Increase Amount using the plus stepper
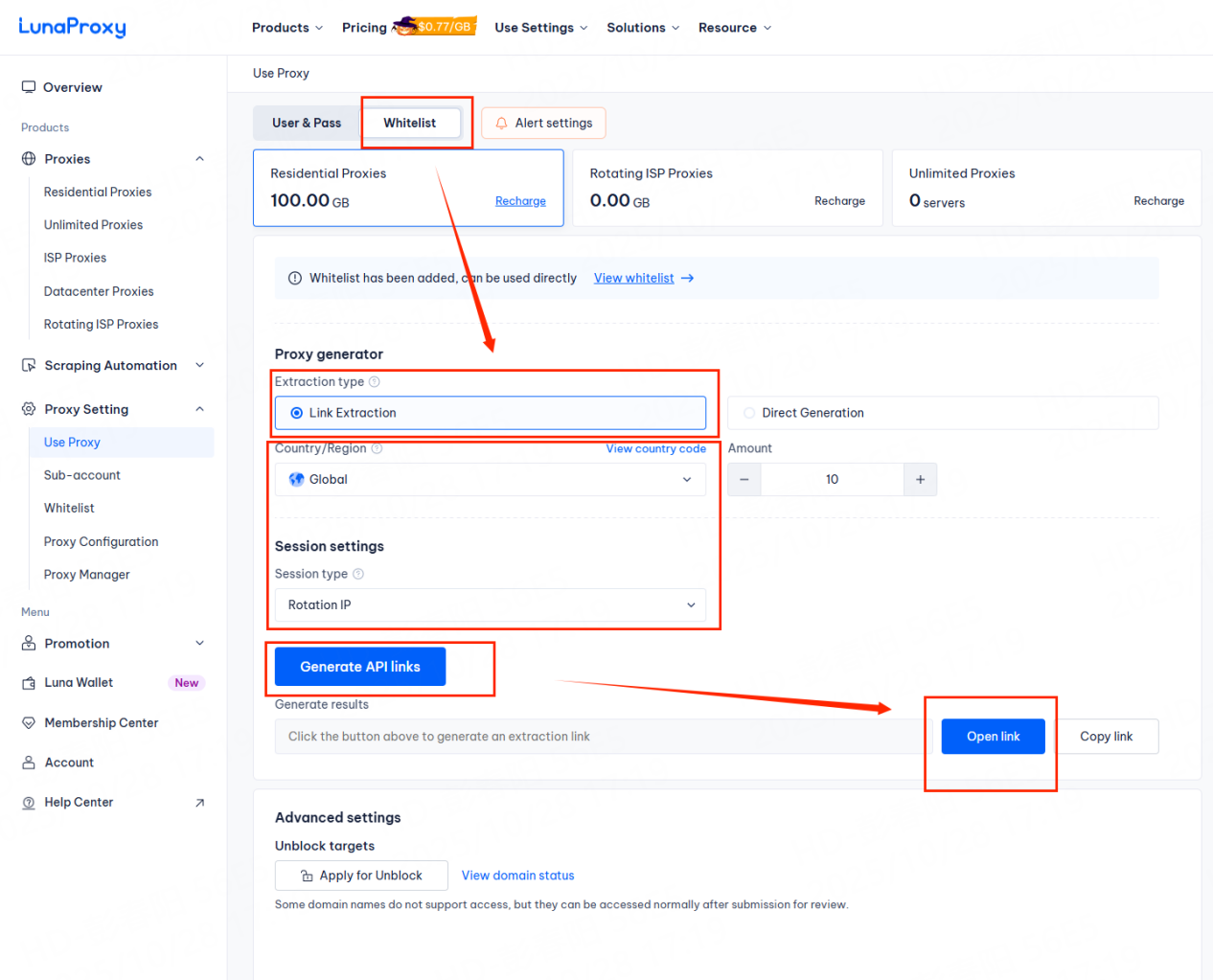This screenshot has height=980, width=1213. [x=920, y=479]
